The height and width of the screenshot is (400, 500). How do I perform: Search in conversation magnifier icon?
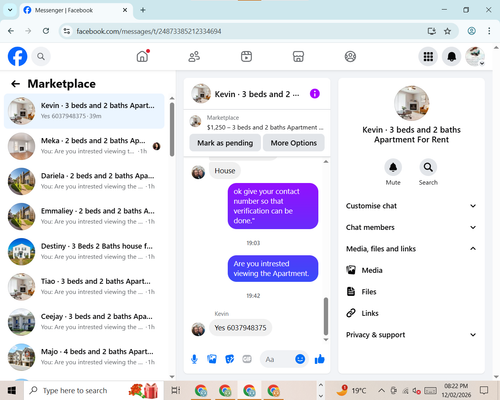tap(428, 167)
